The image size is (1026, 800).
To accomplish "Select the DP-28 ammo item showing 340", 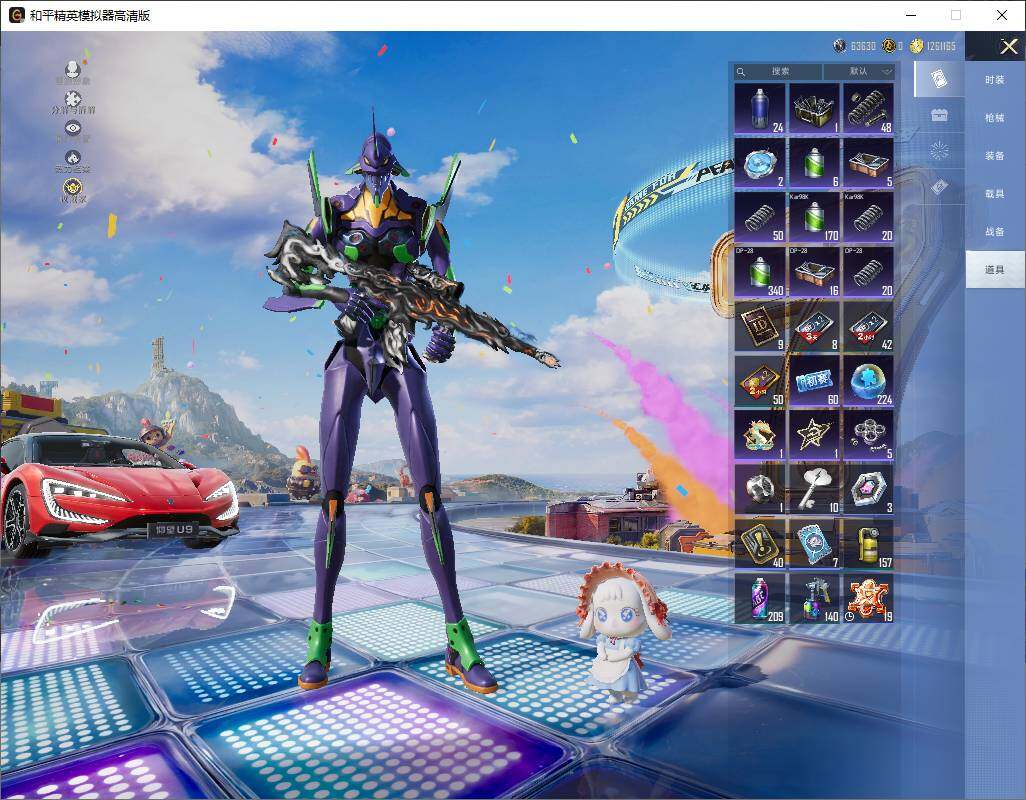I will tap(758, 273).
